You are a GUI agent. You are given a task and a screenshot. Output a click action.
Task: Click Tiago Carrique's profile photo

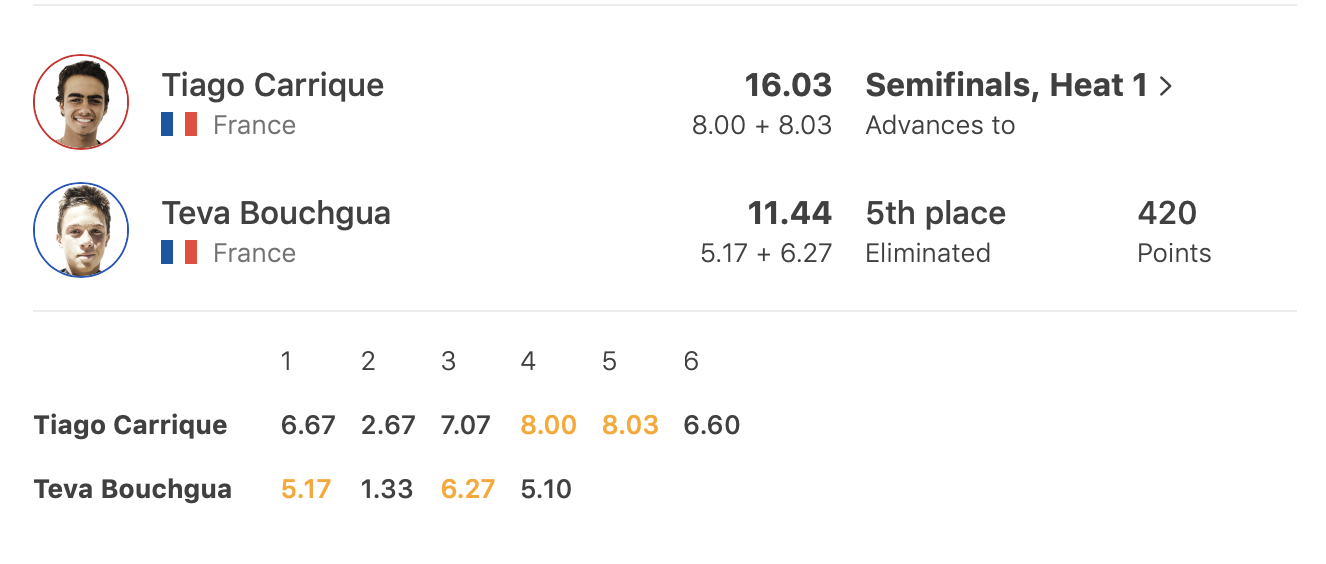[x=81, y=102]
